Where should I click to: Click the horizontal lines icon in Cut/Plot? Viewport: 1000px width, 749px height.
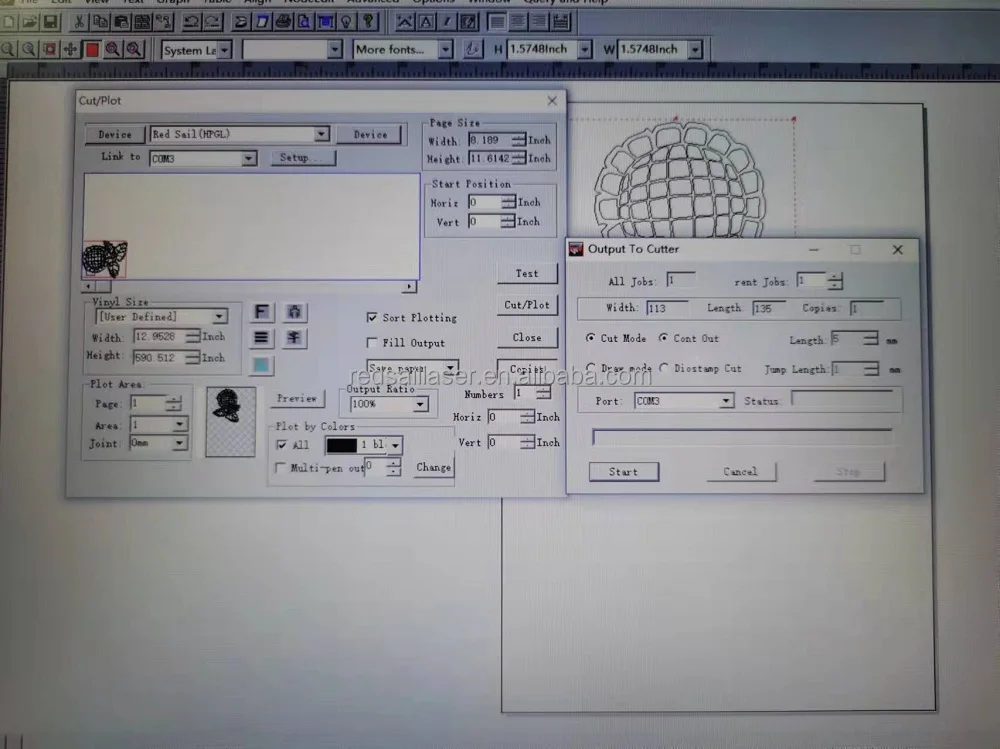tap(262, 339)
